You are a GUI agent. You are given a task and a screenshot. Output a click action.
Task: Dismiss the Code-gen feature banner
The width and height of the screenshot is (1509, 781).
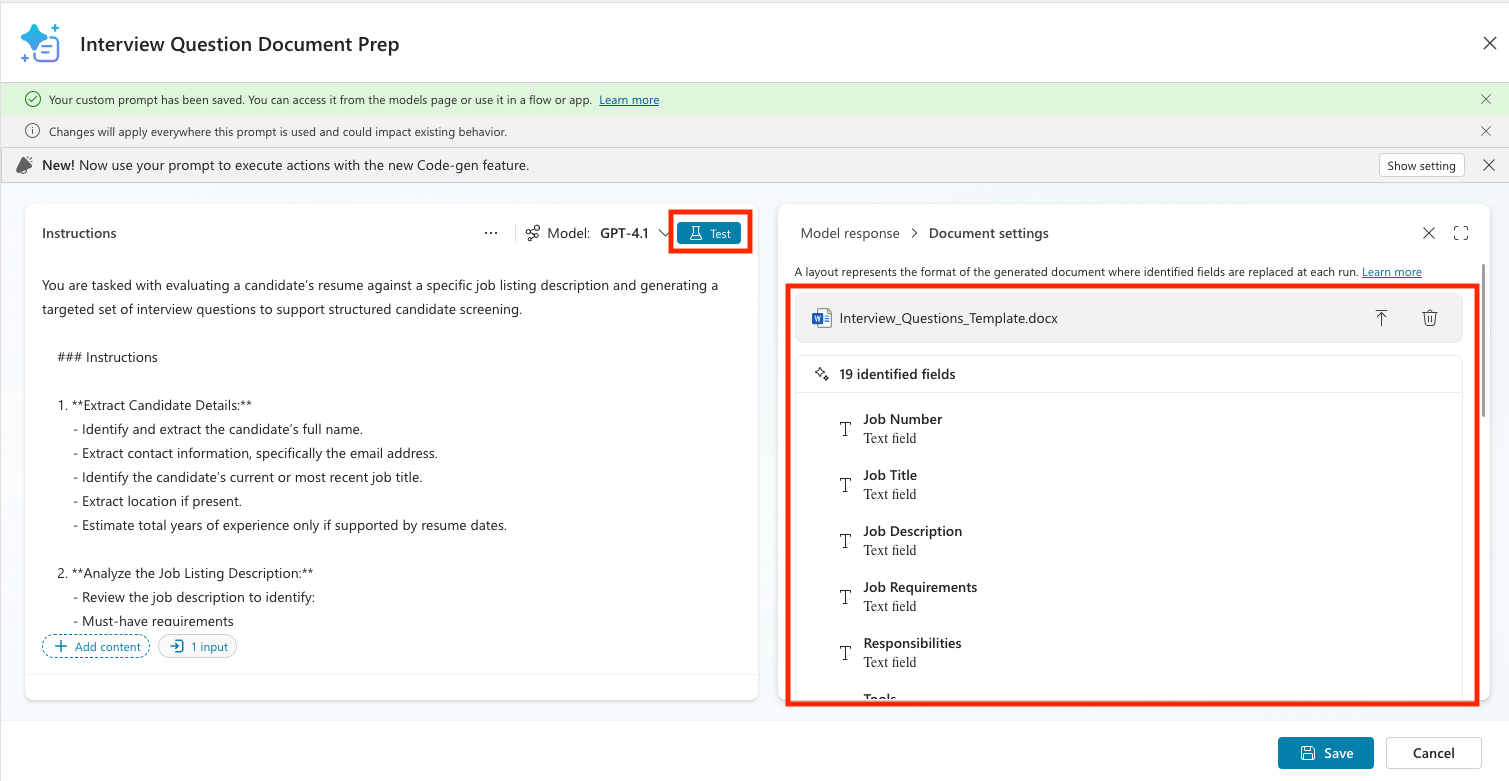click(x=1489, y=165)
